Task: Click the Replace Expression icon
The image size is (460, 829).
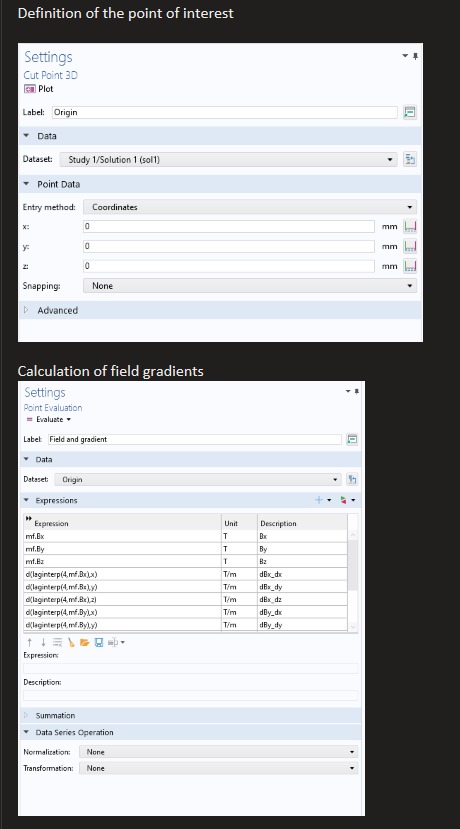Action: [x=344, y=500]
